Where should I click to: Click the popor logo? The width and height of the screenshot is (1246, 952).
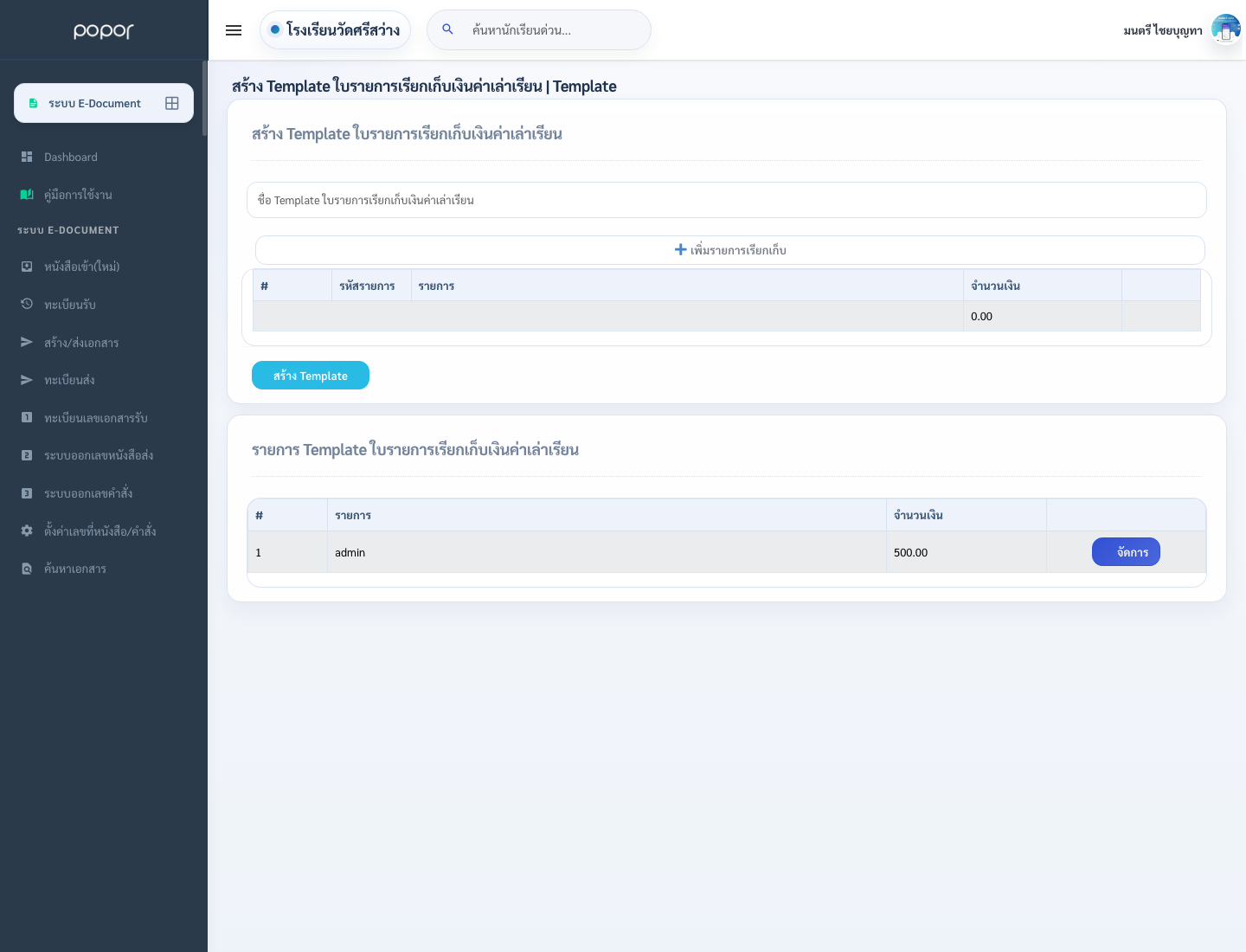pos(104,31)
